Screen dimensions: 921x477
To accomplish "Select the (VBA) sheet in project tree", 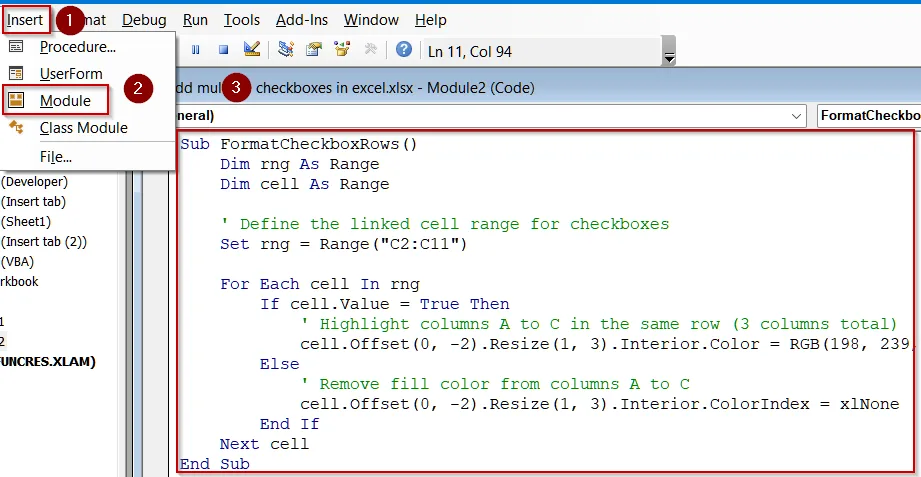I will [x=17, y=262].
